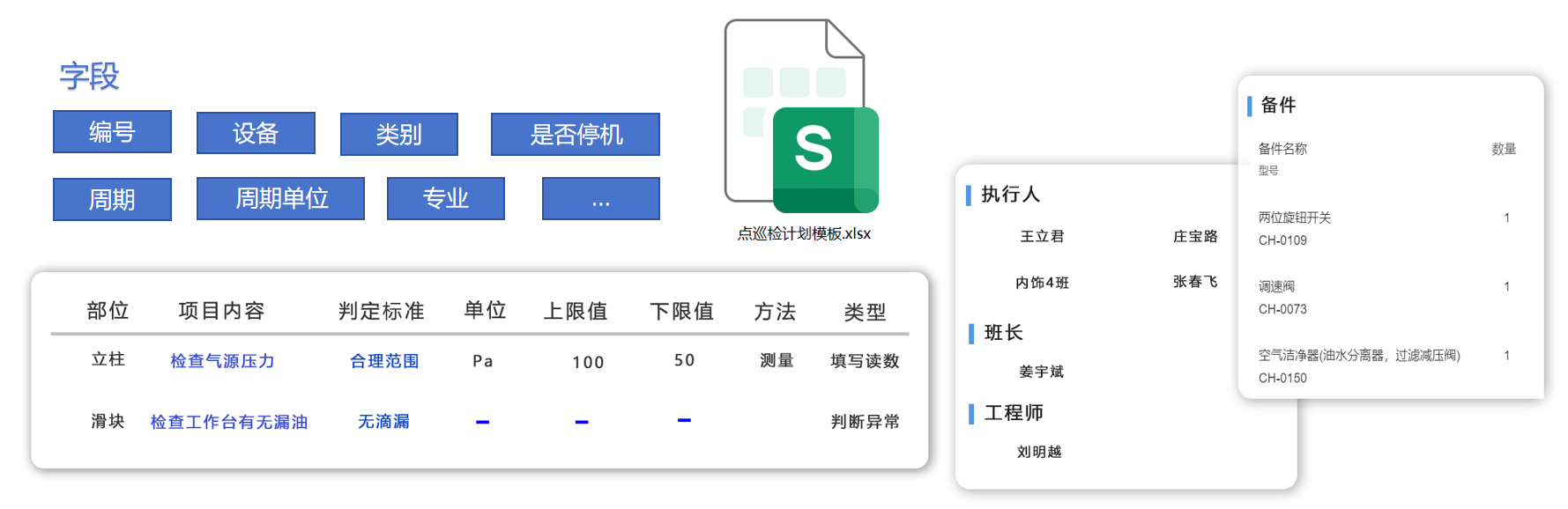Screen dimensions: 1568x509
Task: Select executor 张春飞
Action: pyautogui.click(x=1194, y=282)
